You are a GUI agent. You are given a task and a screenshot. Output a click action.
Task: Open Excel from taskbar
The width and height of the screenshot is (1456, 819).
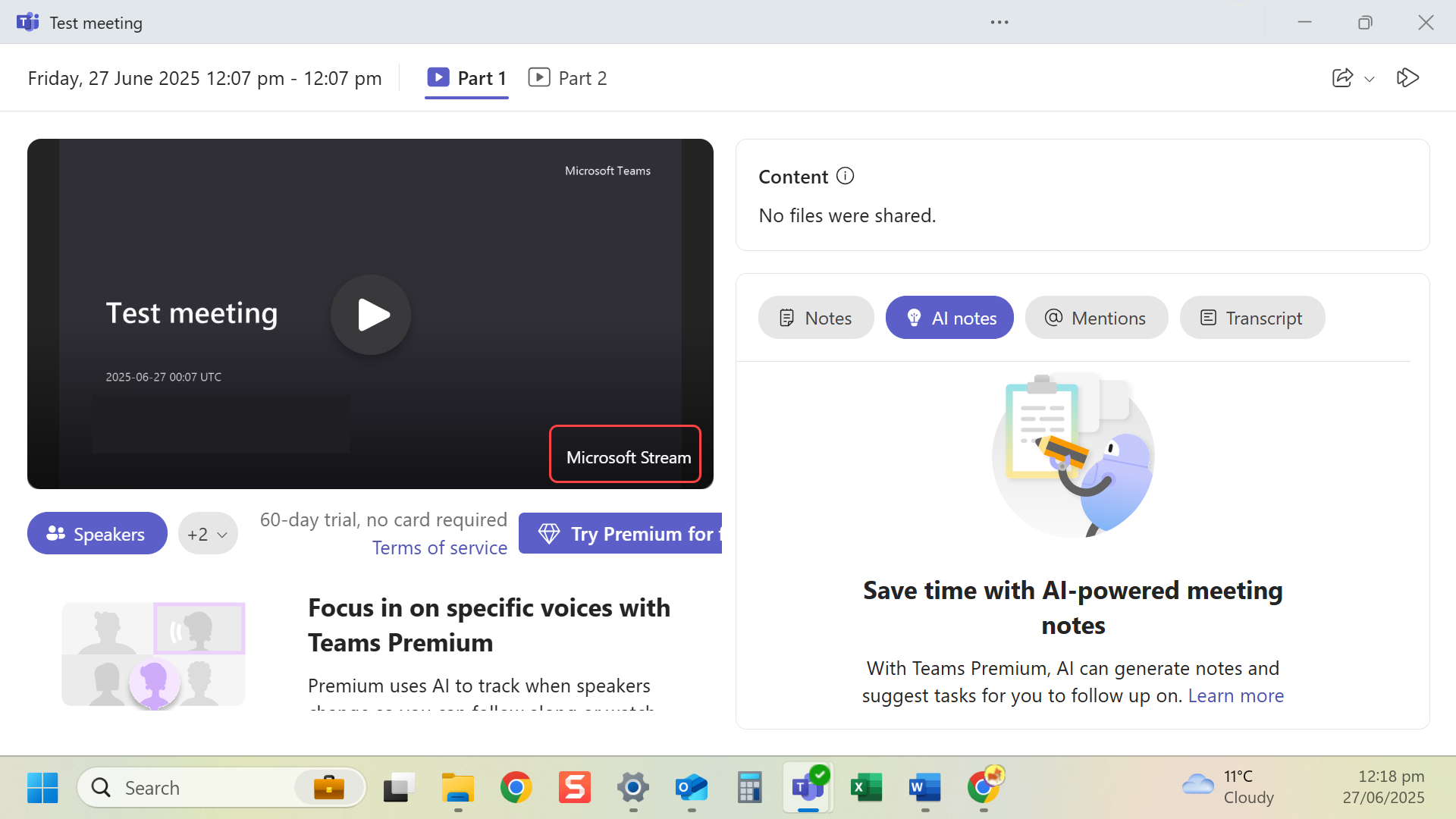867,788
